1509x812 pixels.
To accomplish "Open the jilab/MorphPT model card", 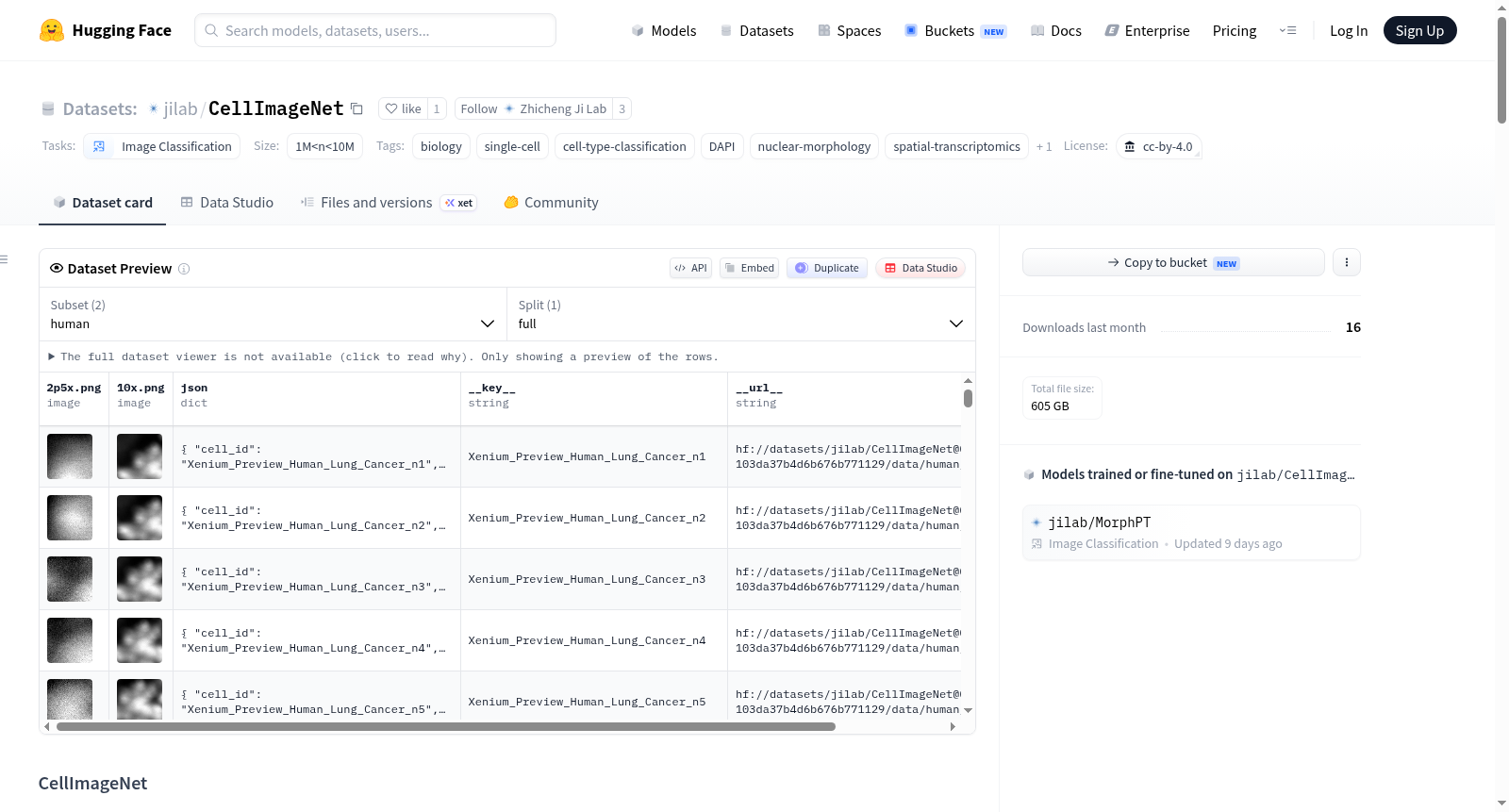I will click(1191, 533).
